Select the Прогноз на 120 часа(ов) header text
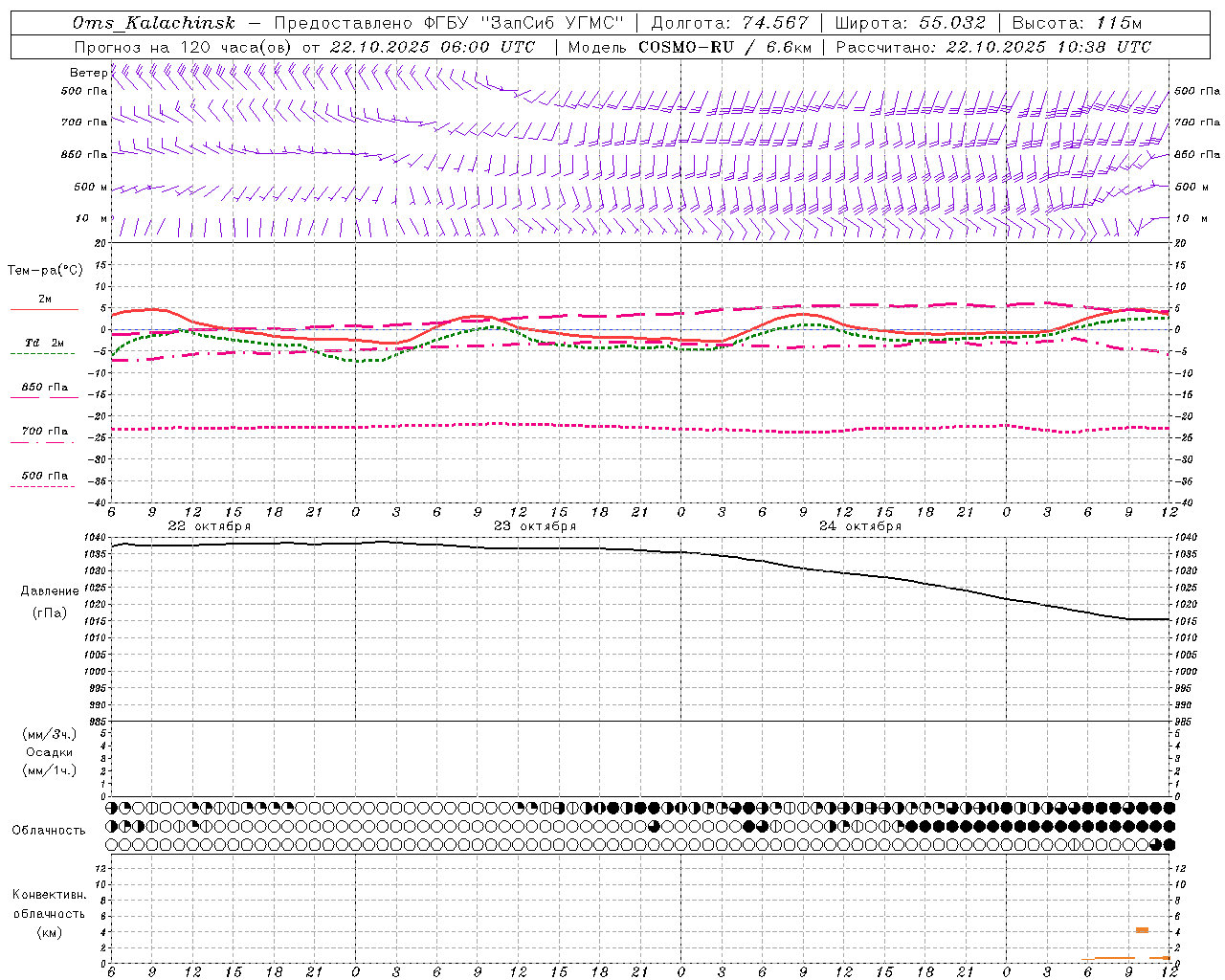This screenshot has height=980, width=1225. pyautogui.click(x=184, y=47)
